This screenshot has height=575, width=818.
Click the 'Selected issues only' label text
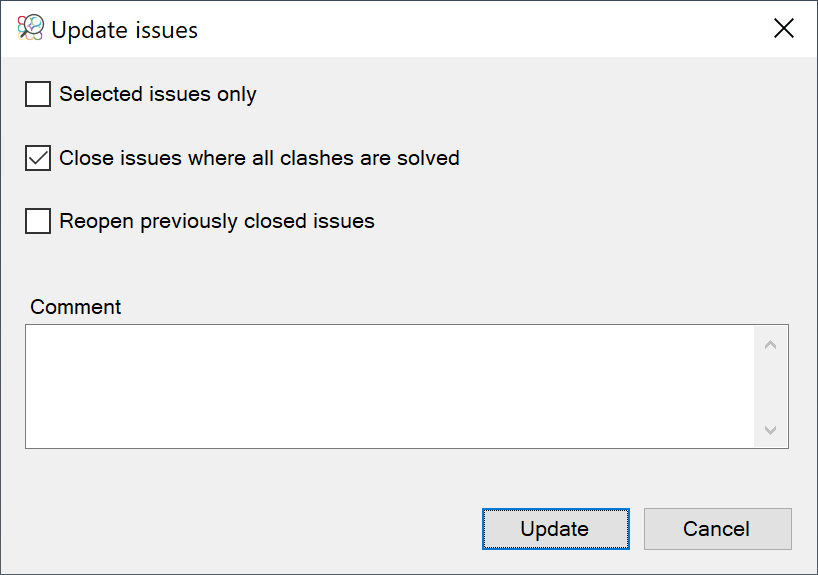point(158,94)
